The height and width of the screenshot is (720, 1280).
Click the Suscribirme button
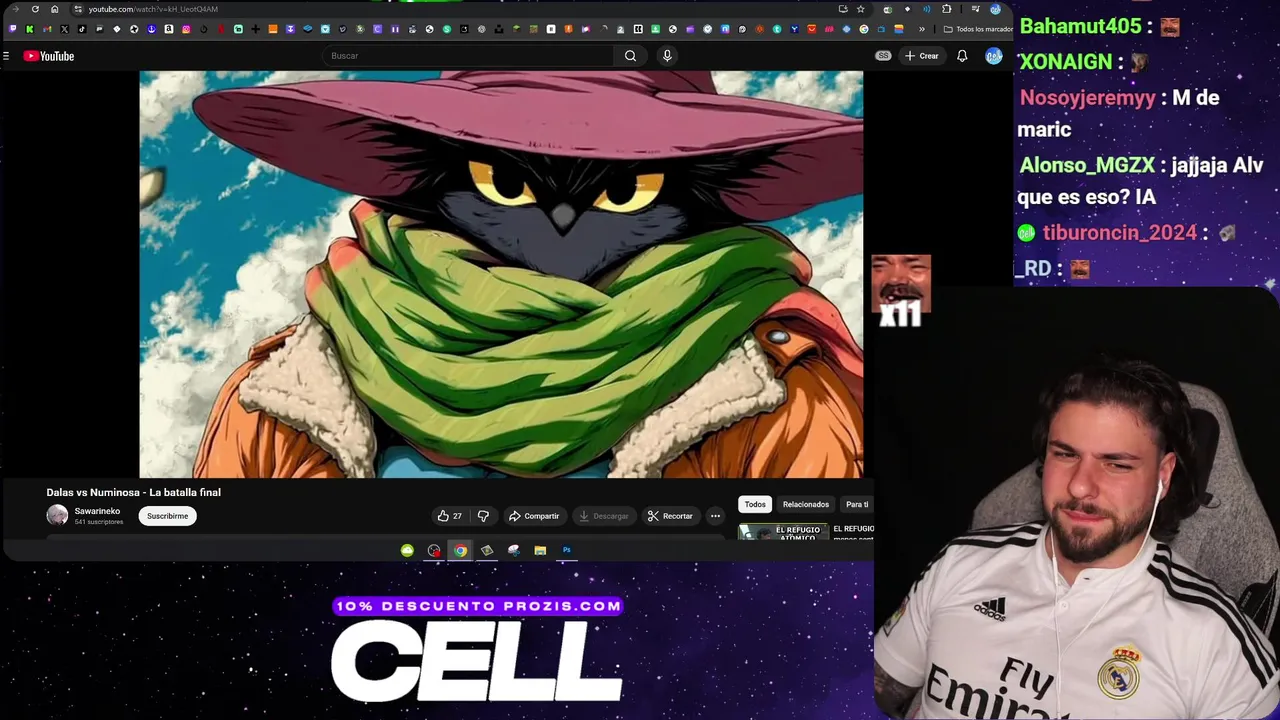click(x=167, y=516)
